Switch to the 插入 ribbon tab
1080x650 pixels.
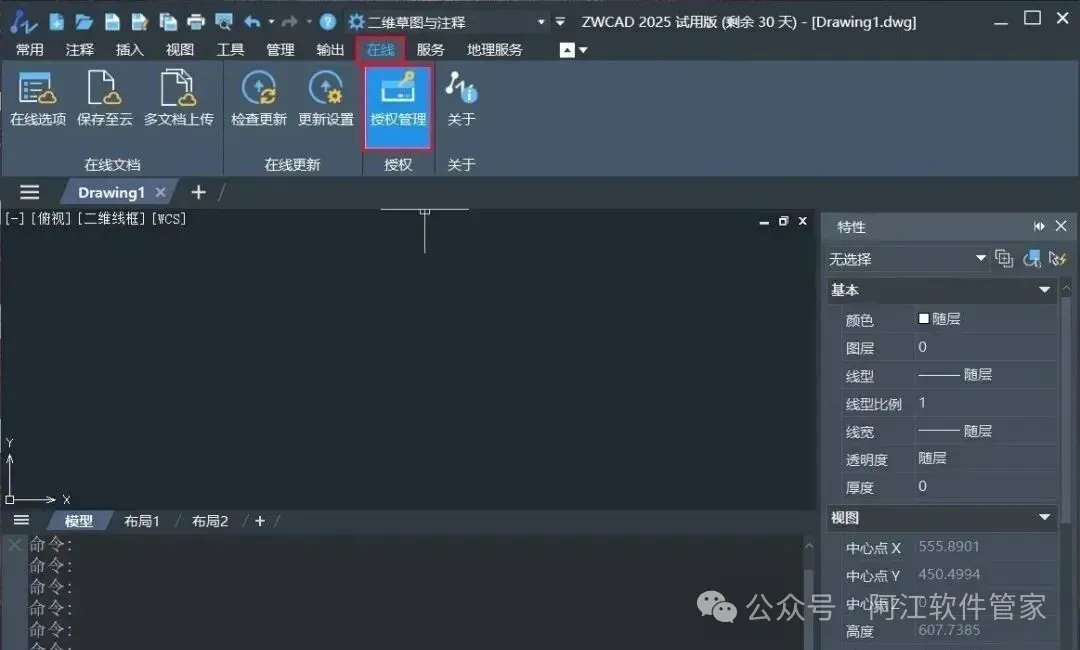pyautogui.click(x=129, y=50)
